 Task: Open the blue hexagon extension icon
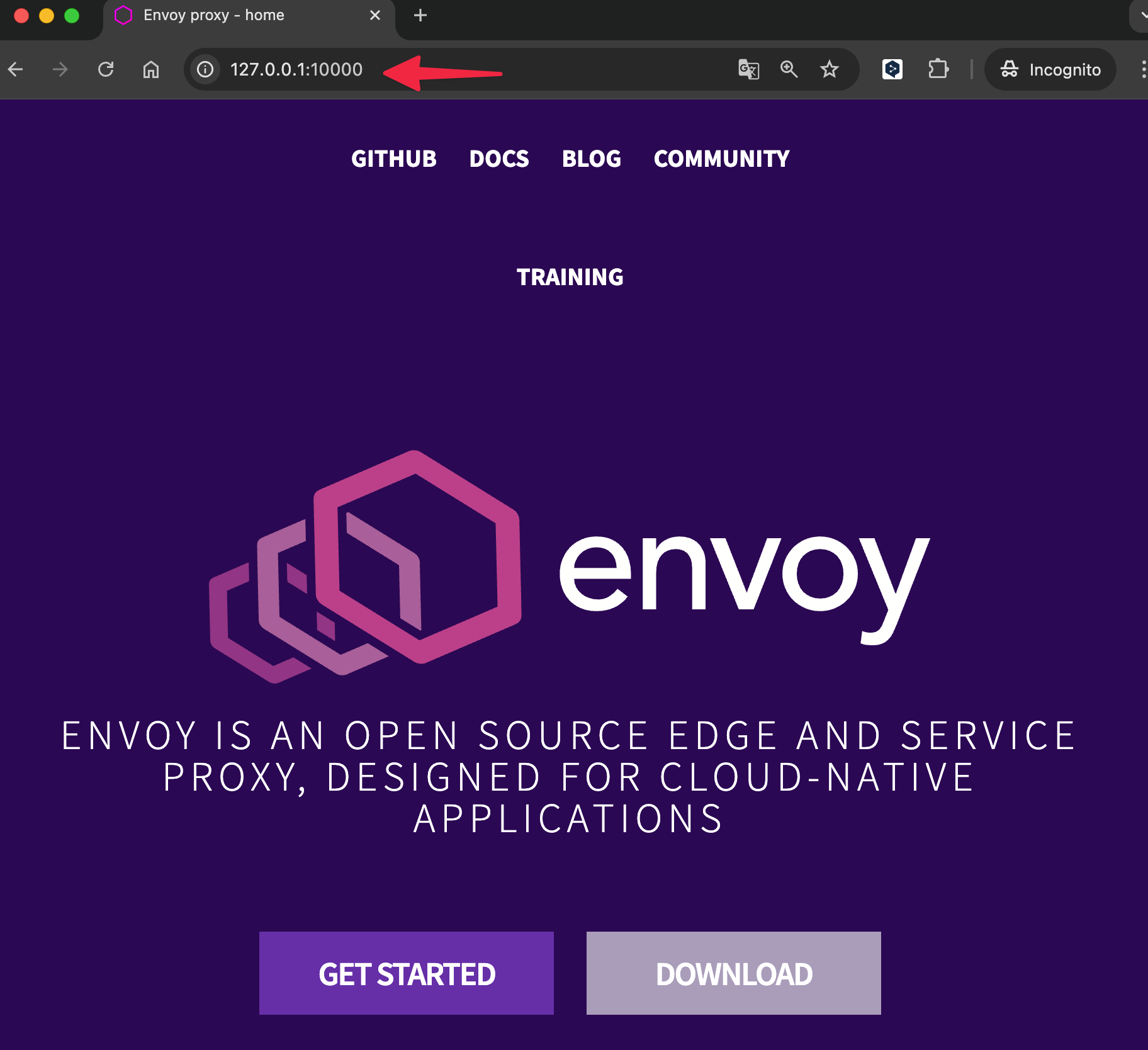tap(892, 69)
